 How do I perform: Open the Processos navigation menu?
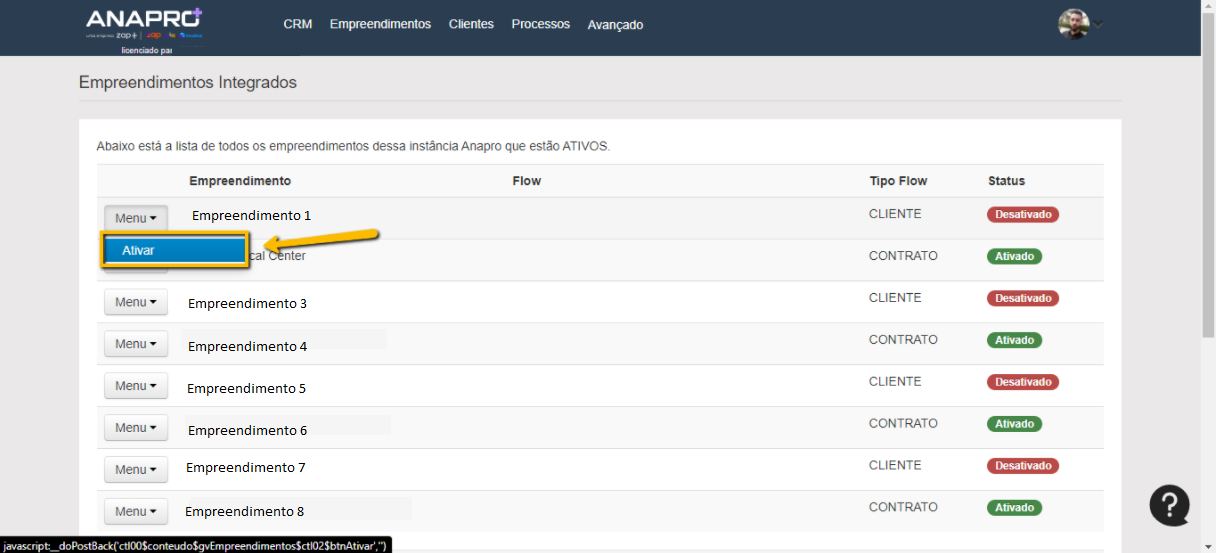tap(540, 24)
